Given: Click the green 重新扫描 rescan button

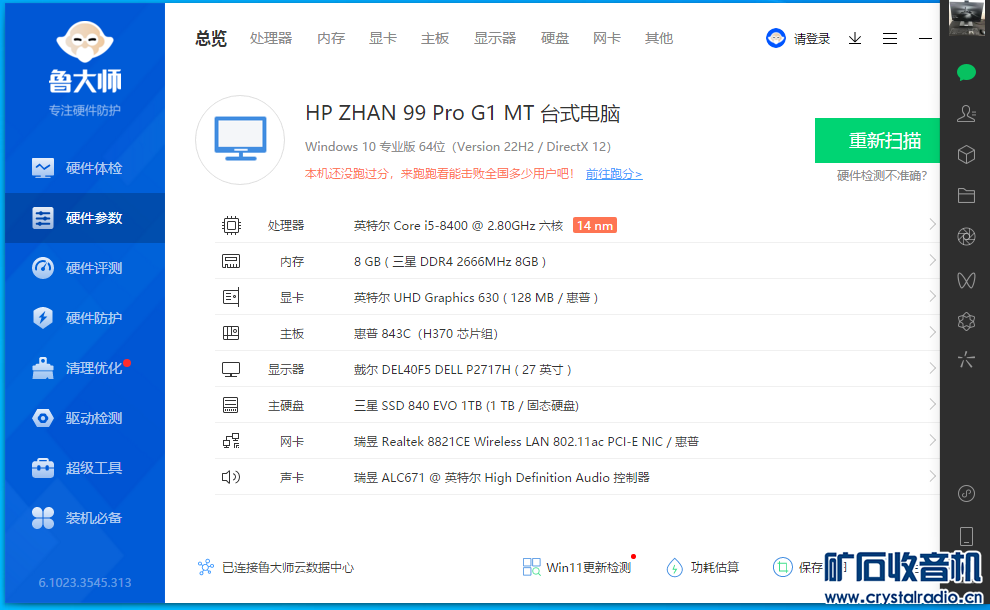Looking at the screenshot, I should point(878,140).
